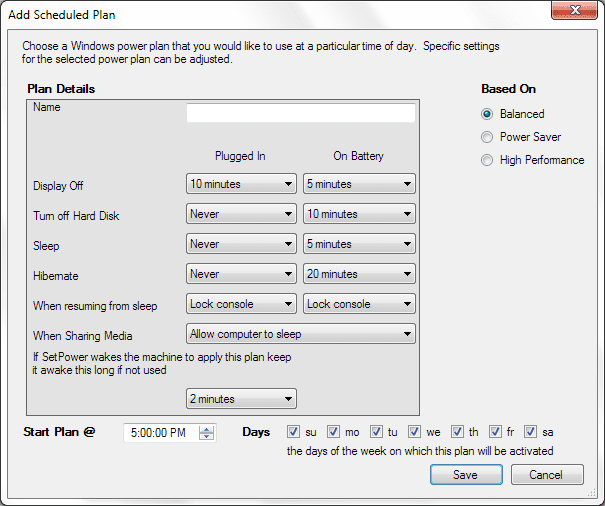Open resuming from sleep On Battery dropdown
605x506 pixels.
359,304
